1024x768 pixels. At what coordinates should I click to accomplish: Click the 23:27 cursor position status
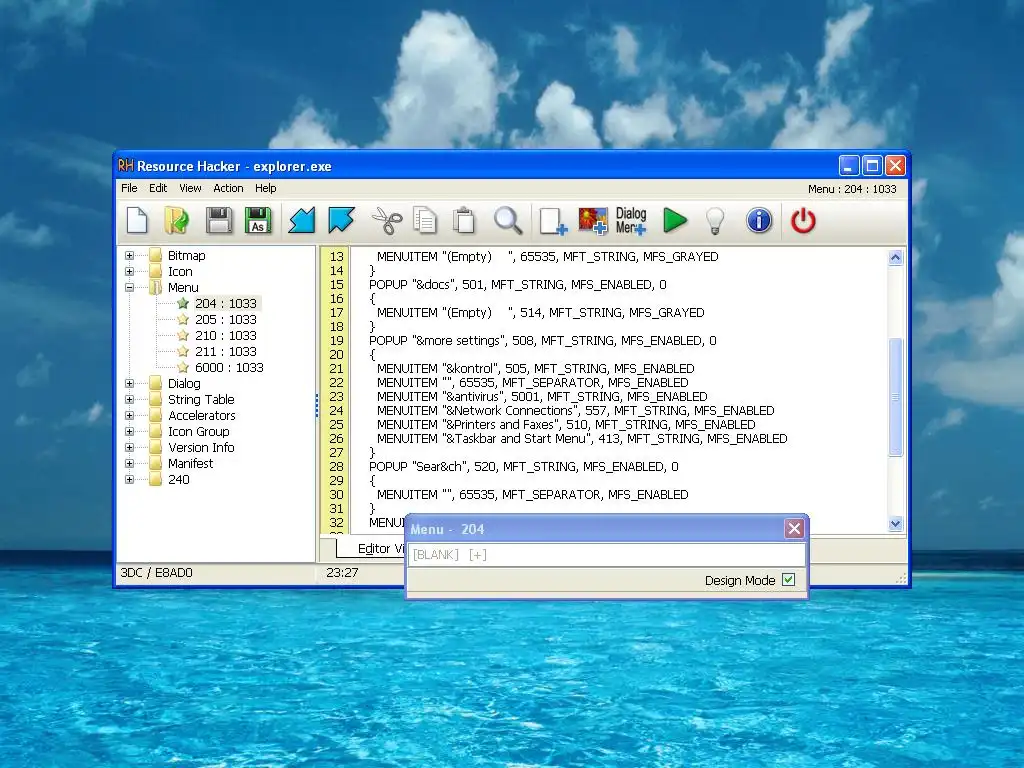pyautogui.click(x=342, y=573)
